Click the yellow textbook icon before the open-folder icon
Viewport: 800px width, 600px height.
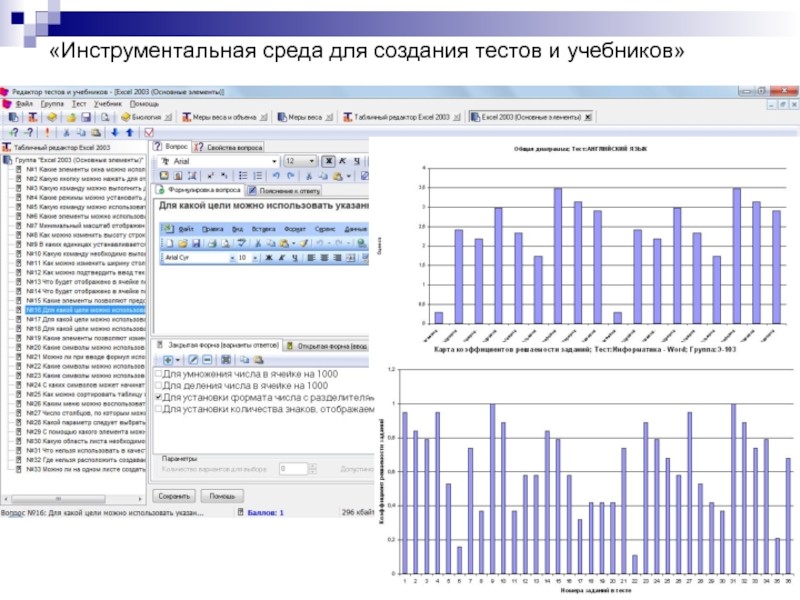click(52, 117)
